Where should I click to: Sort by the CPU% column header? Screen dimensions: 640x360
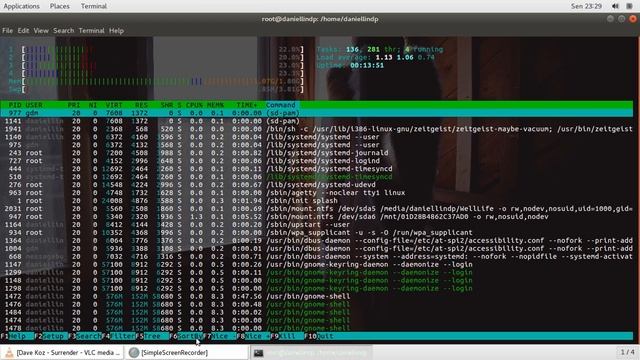[x=194, y=105]
